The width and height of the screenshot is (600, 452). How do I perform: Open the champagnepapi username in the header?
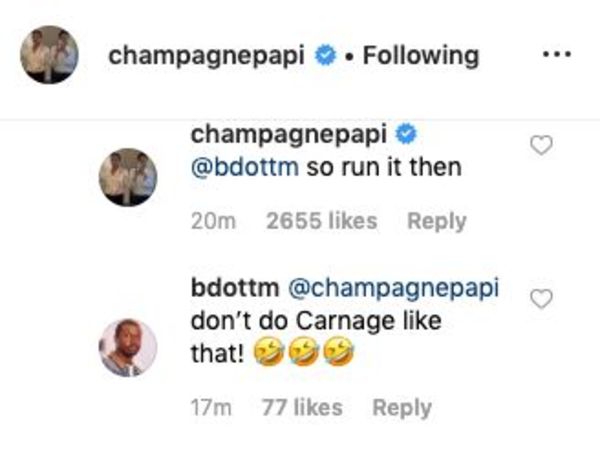tap(207, 56)
